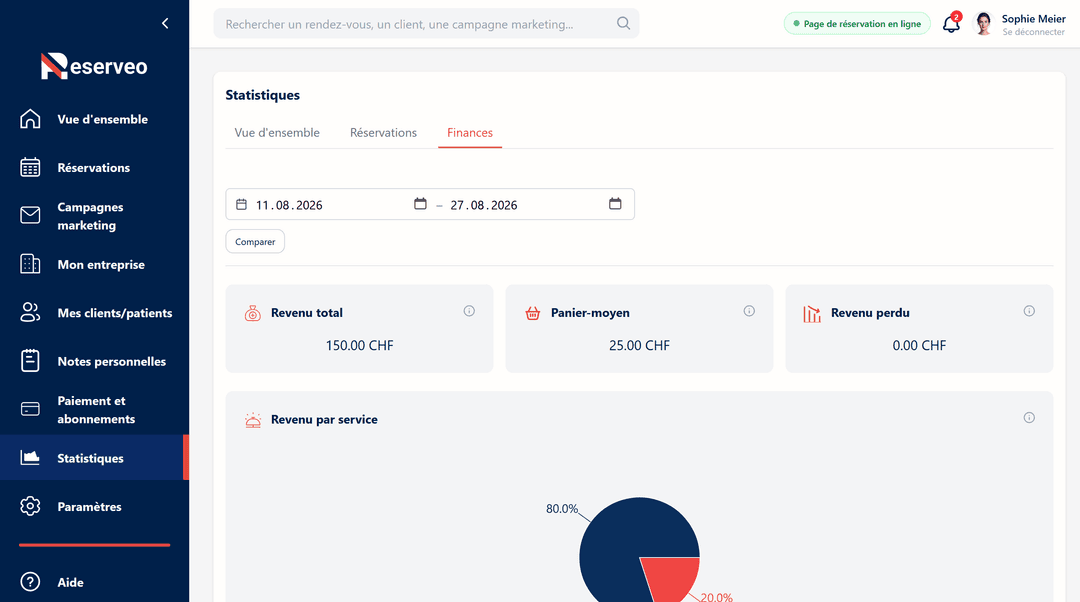Click the 150.00 CHF value
The width and height of the screenshot is (1080, 602).
click(x=360, y=345)
